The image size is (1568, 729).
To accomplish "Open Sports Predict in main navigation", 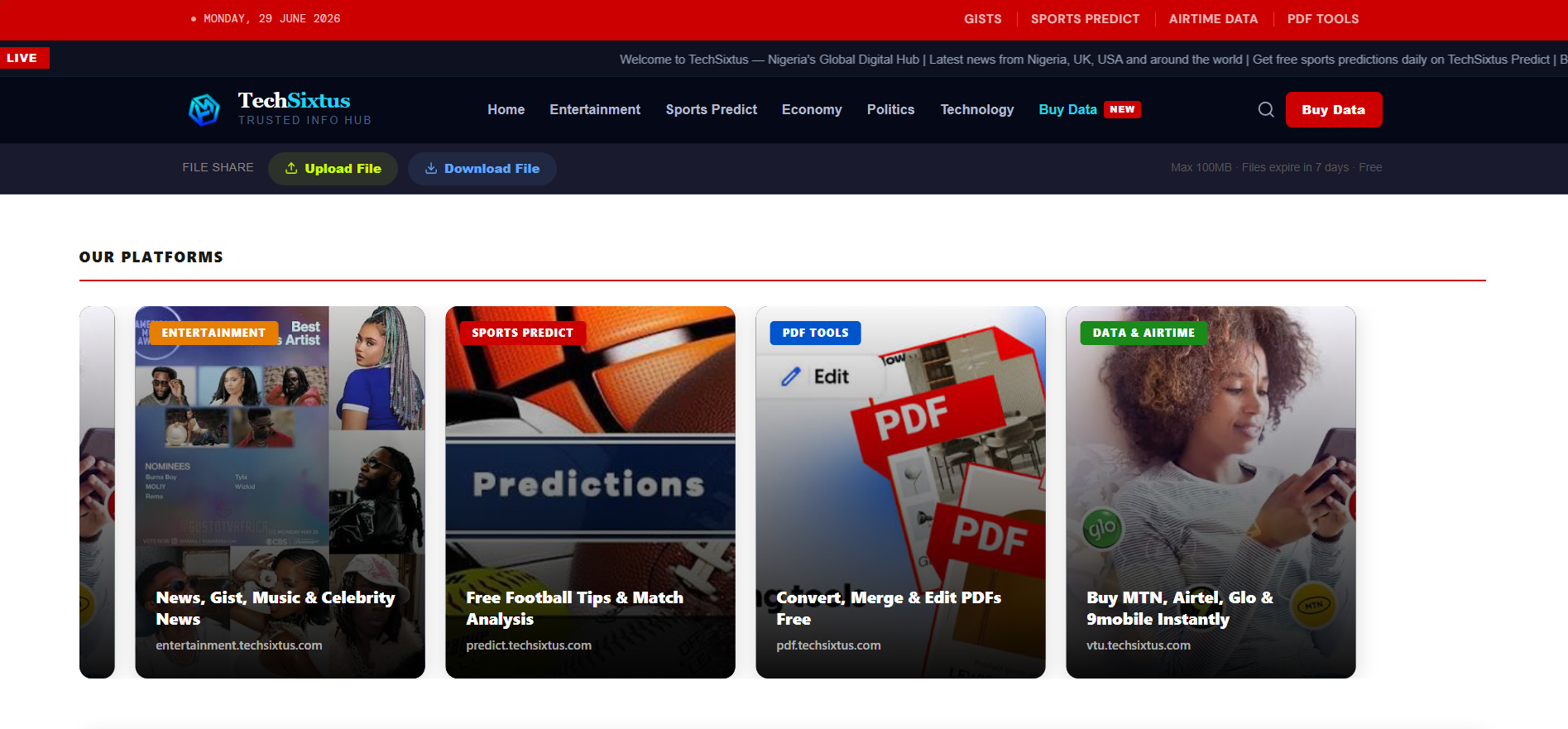I will 712,109.
